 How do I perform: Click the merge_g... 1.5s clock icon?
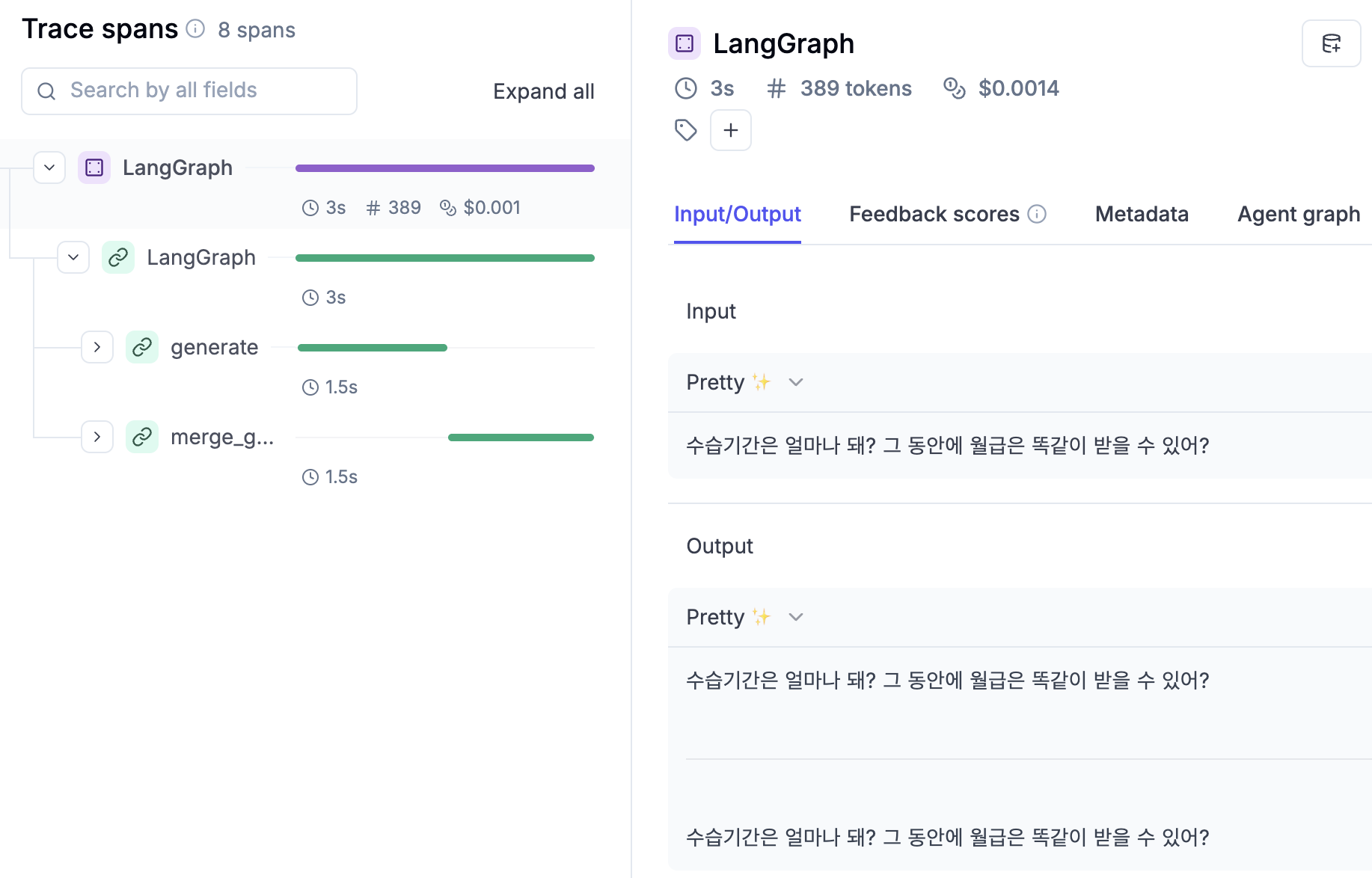tap(310, 477)
